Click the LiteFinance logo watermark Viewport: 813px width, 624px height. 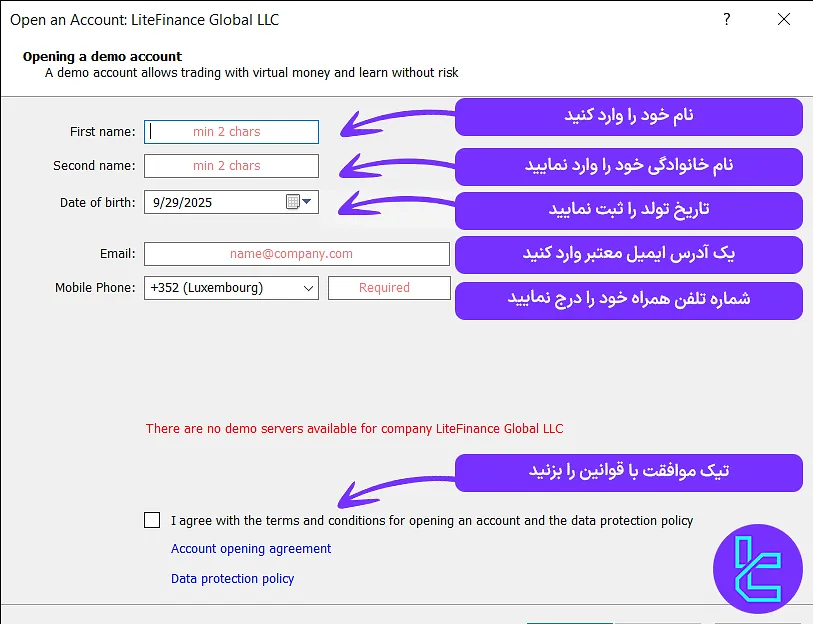pyautogui.click(x=758, y=569)
